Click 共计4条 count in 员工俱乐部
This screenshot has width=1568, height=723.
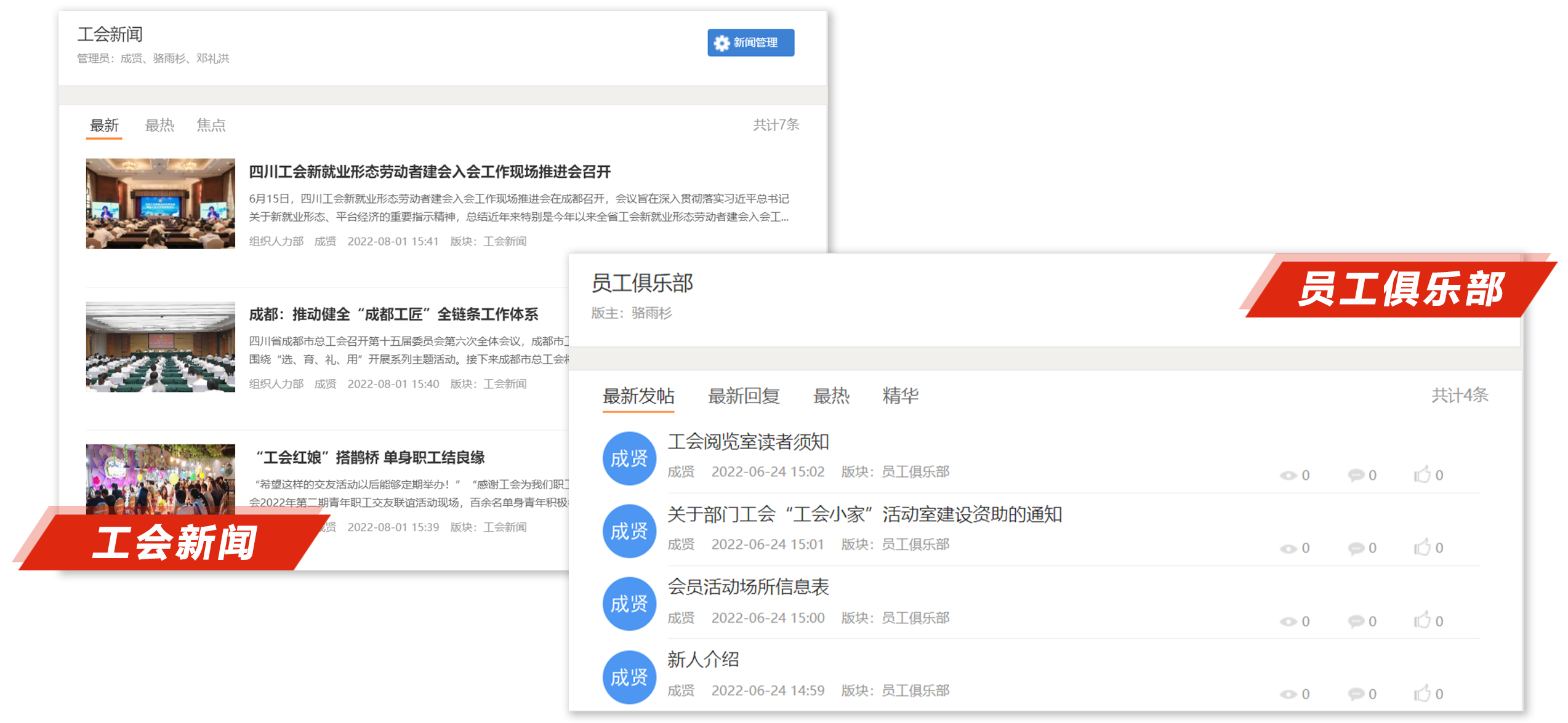point(1460,395)
